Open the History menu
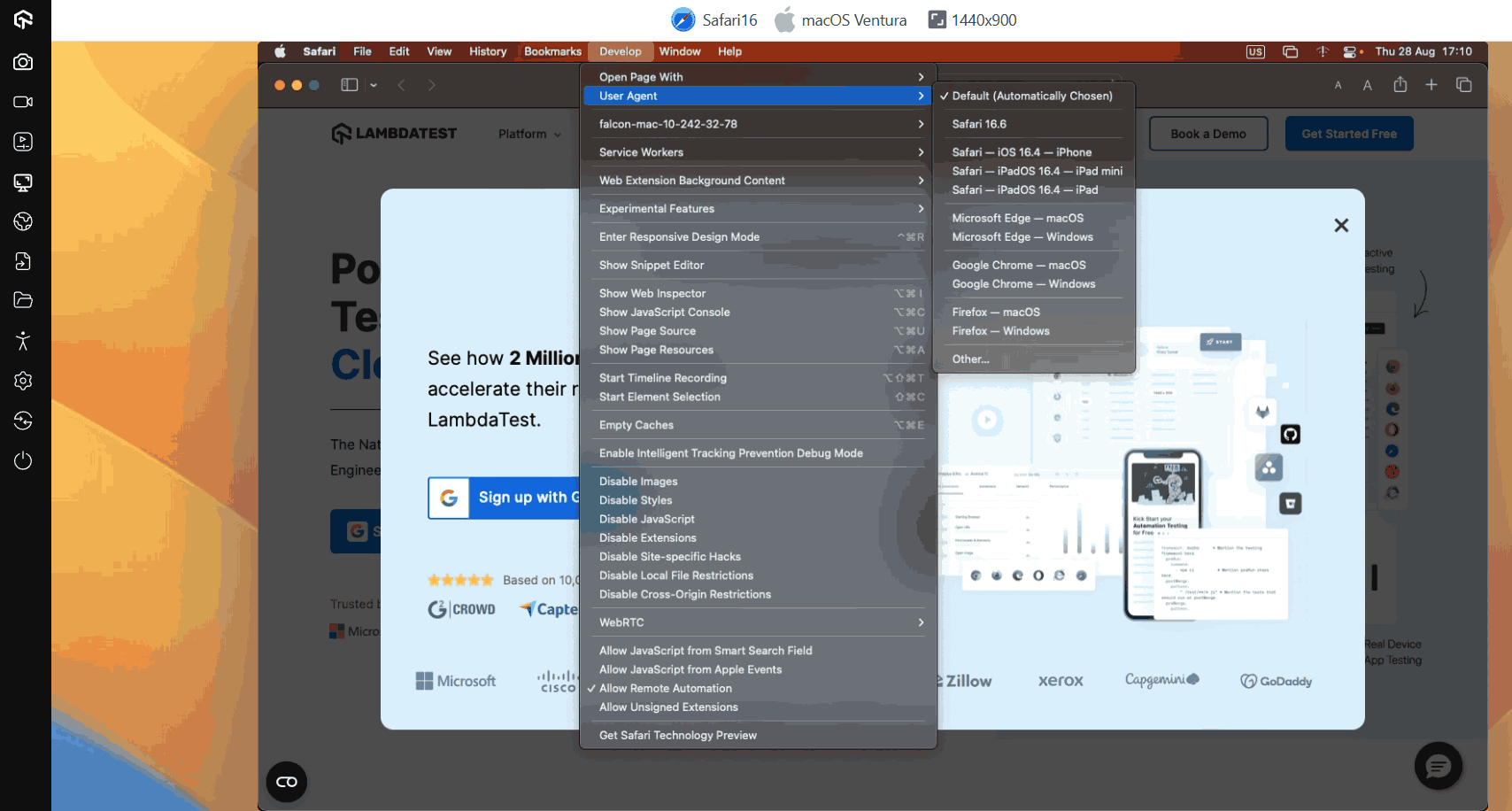Viewport: 1512px width, 811px height. (488, 51)
